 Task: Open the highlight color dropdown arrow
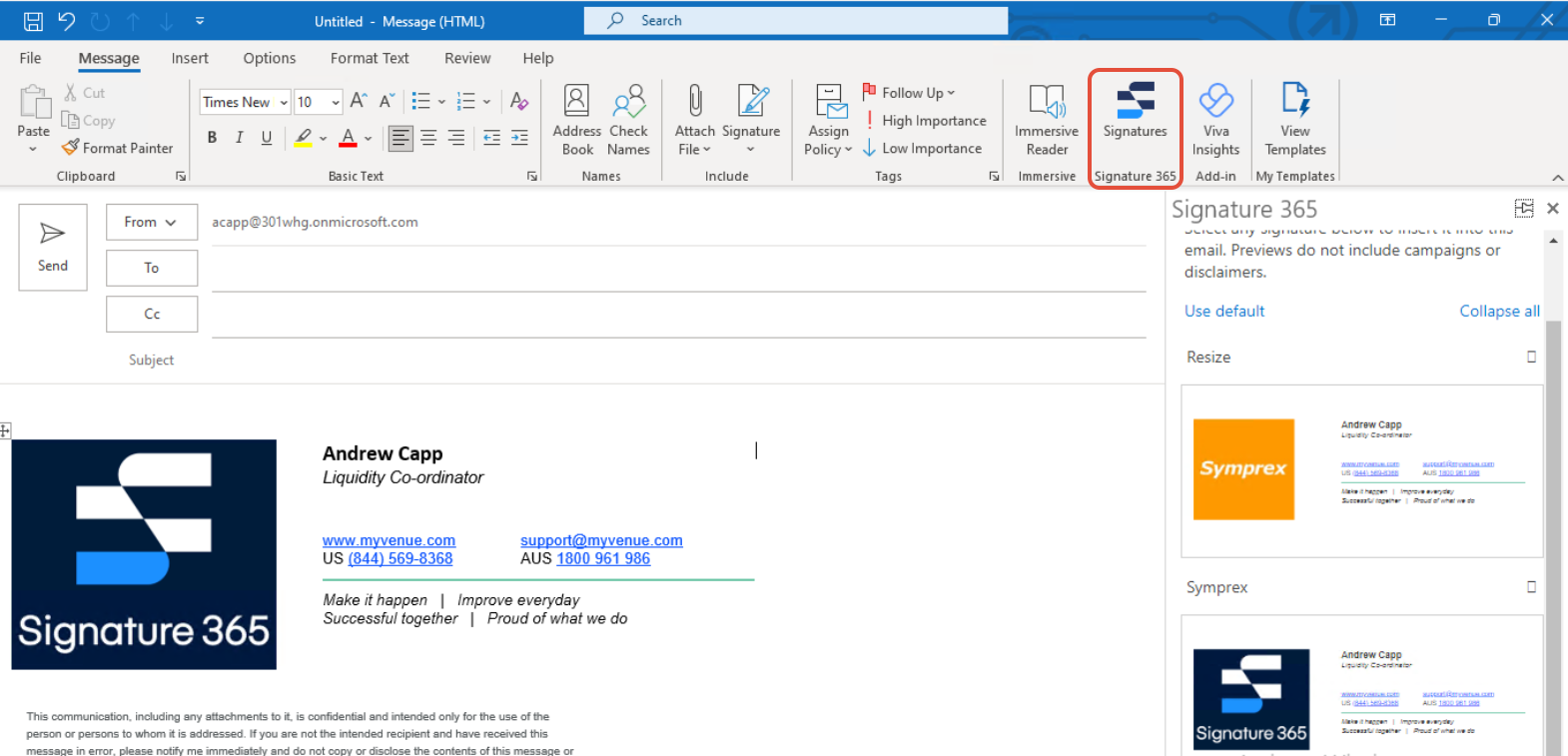323,138
